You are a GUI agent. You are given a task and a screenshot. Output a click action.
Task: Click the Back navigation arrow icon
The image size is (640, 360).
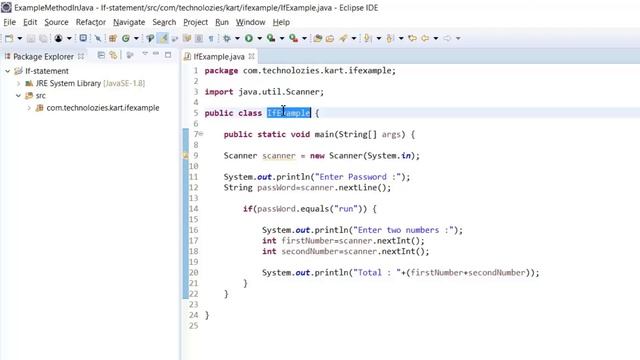pos(425,38)
